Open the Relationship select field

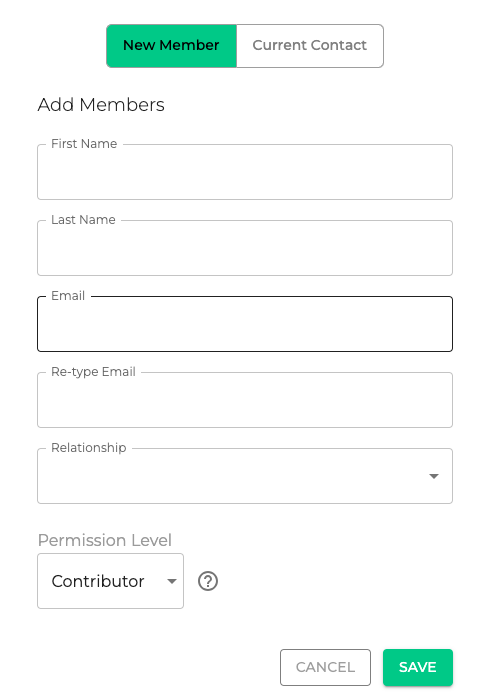point(245,476)
